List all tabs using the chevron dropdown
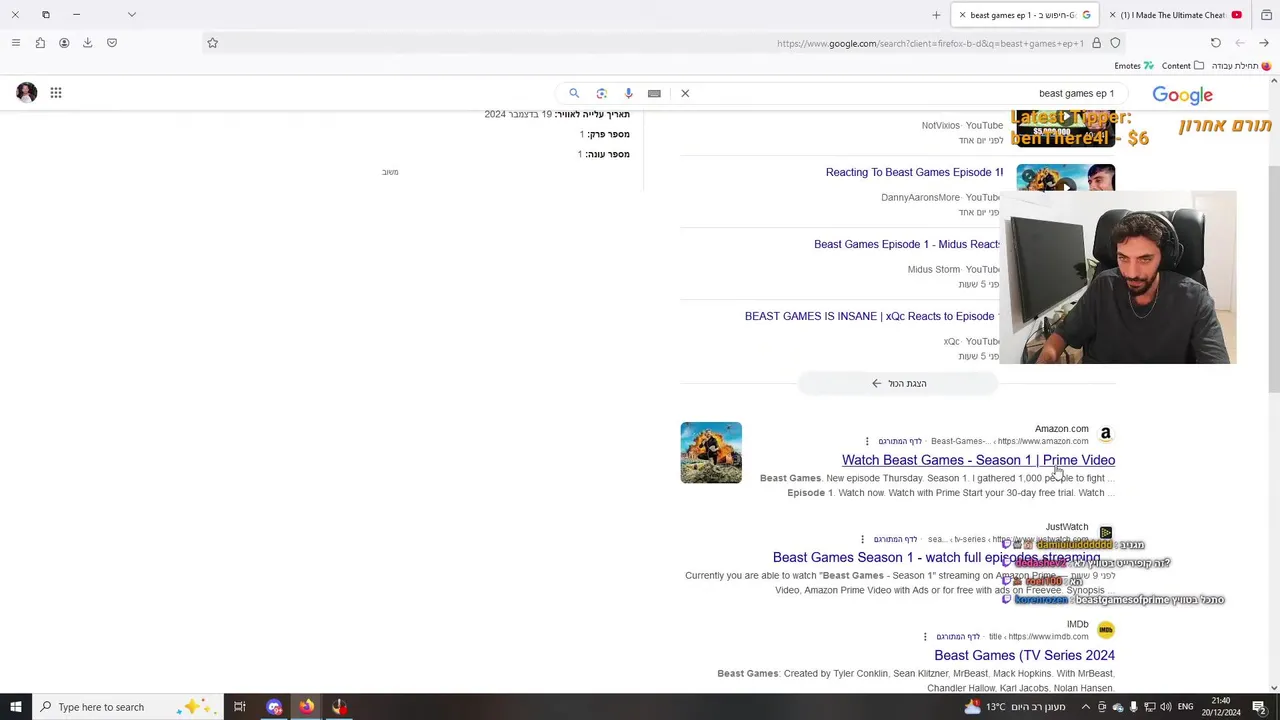1280x720 pixels. coord(131,15)
